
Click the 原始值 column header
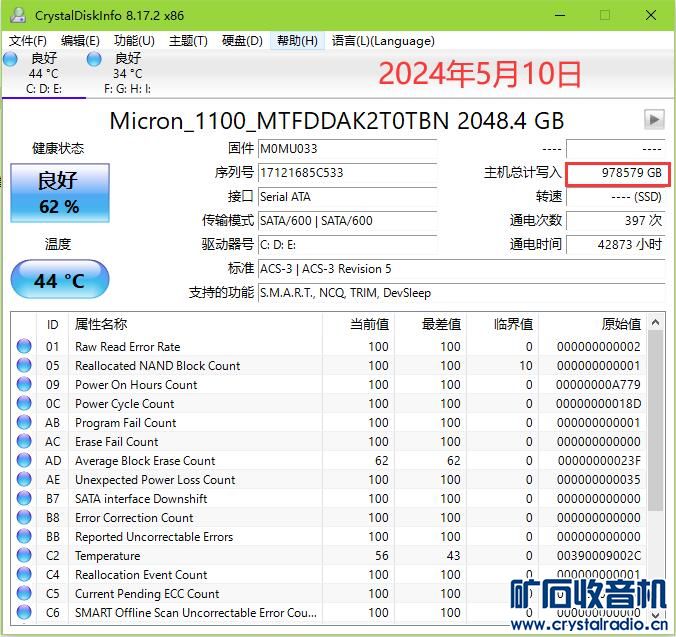tap(592, 324)
